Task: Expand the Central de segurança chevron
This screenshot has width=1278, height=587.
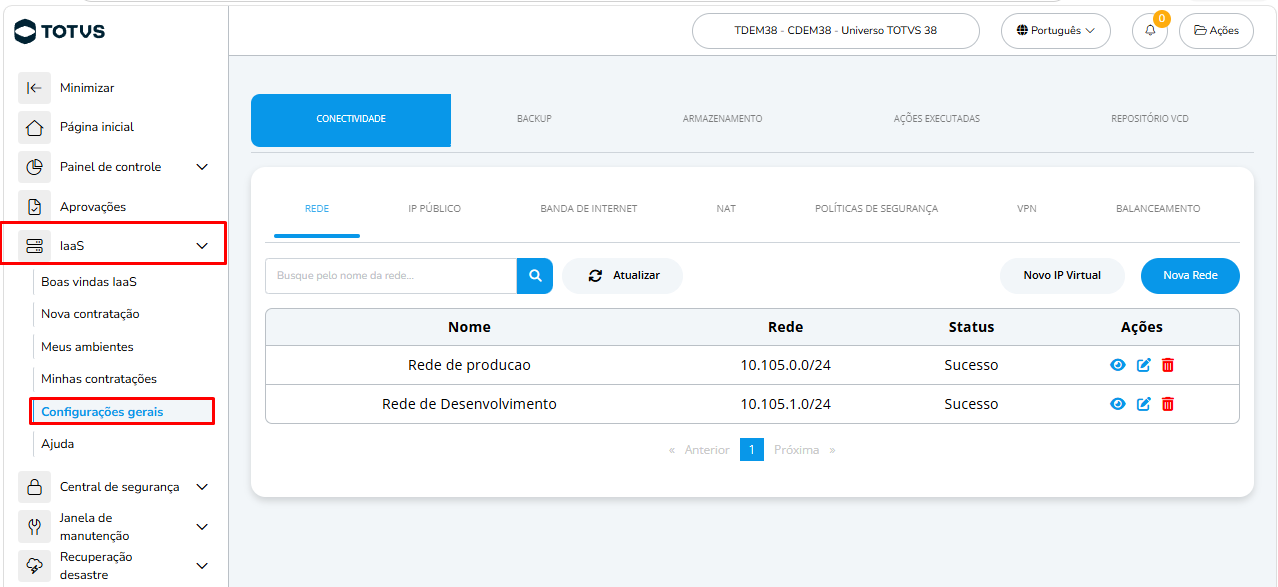Action: [x=202, y=487]
